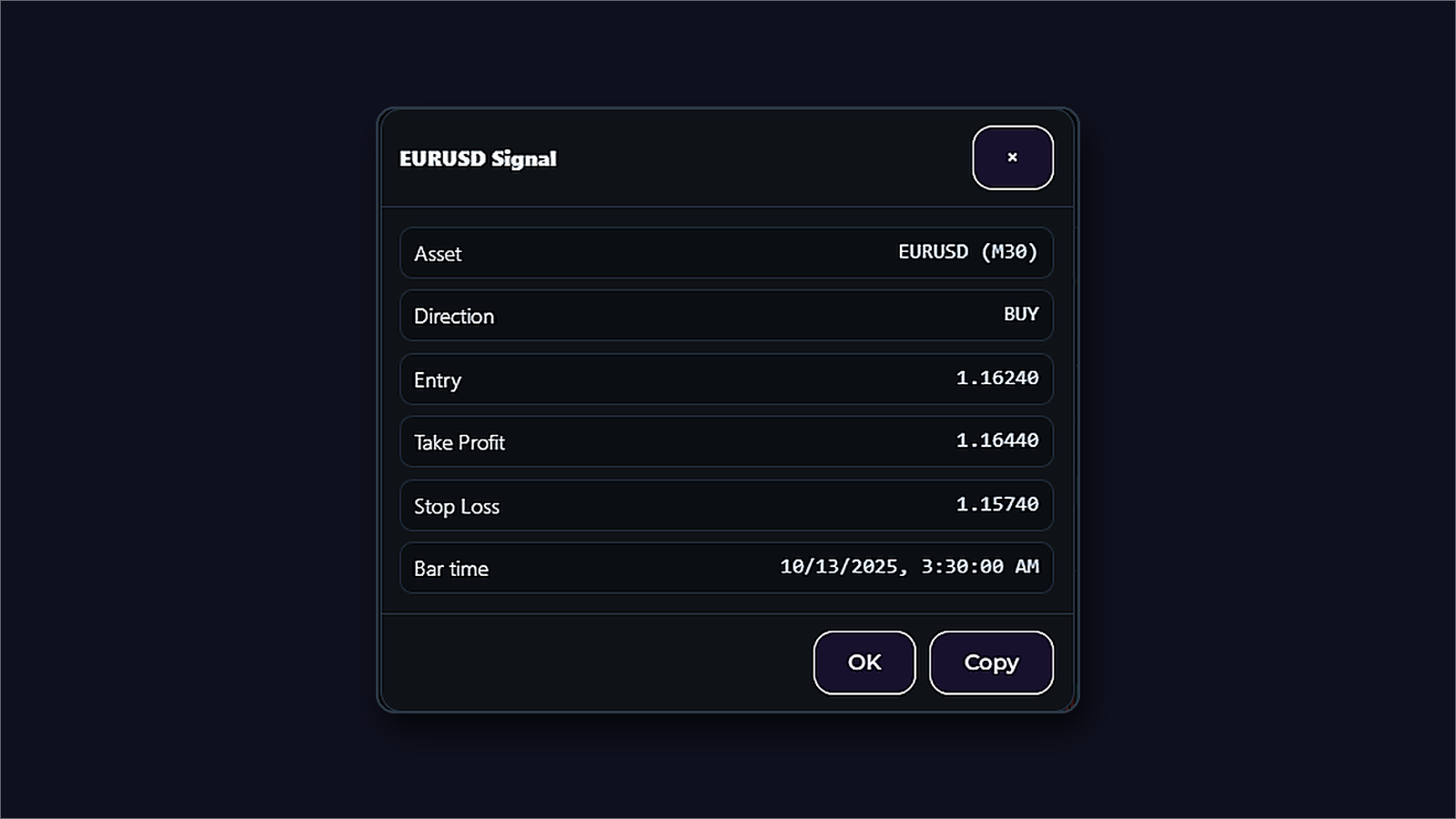Click the × icon in the dialog corner
This screenshot has height=819, width=1456.
pos(1012,157)
